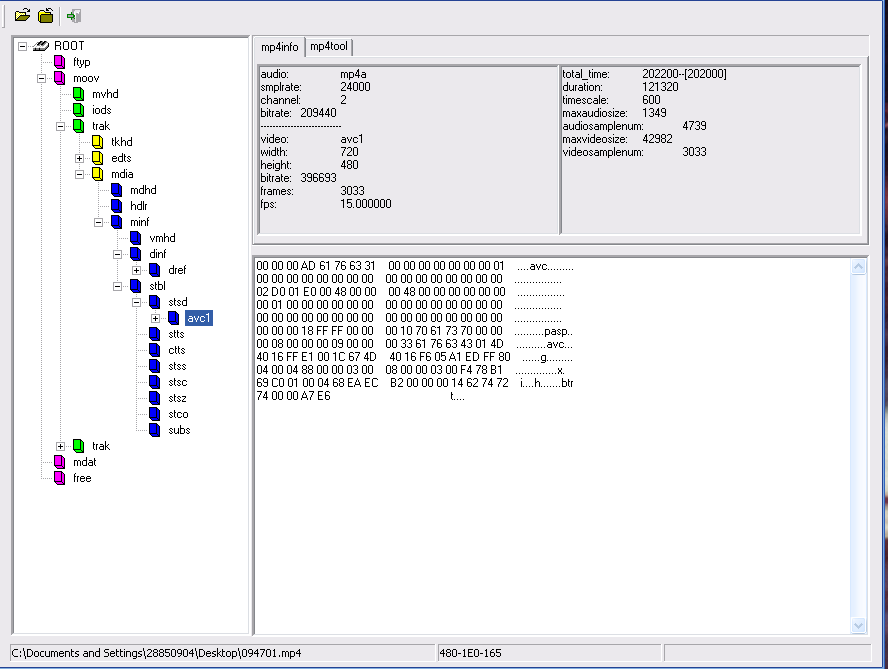Click the green mvhd box icon
The height and width of the screenshot is (669, 888).
tap(79, 94)
